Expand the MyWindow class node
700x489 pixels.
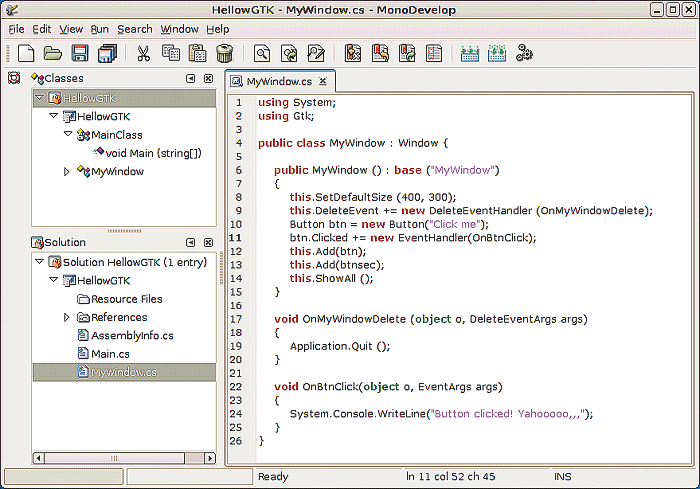67,171
